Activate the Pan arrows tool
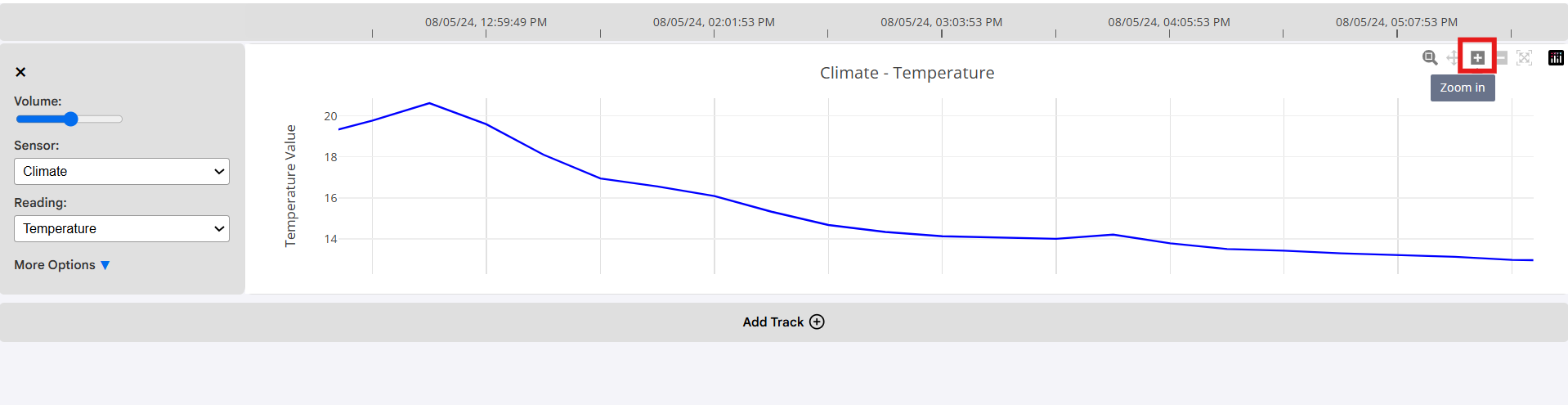 [x=1453, y=57]
